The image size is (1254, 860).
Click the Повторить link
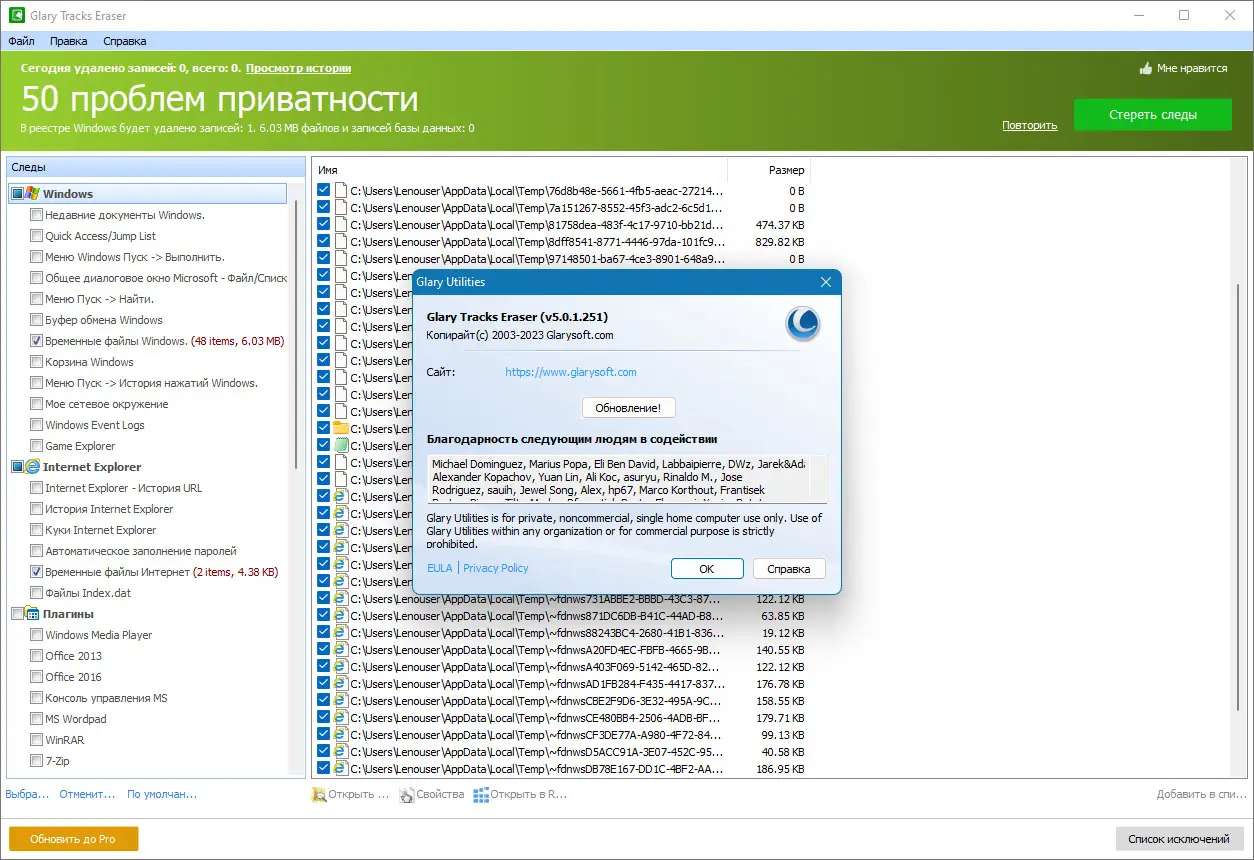tap(1030, 125)
